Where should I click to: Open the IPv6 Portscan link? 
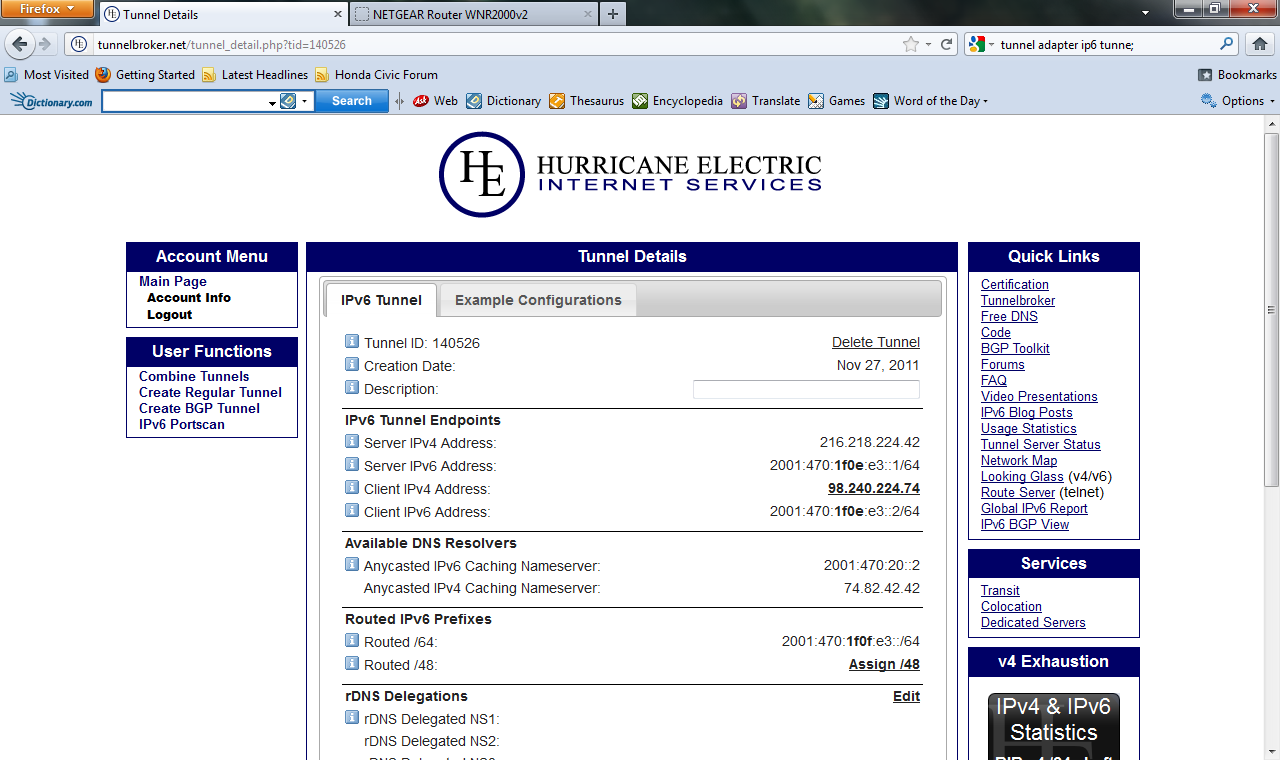[x=182, y=424]
